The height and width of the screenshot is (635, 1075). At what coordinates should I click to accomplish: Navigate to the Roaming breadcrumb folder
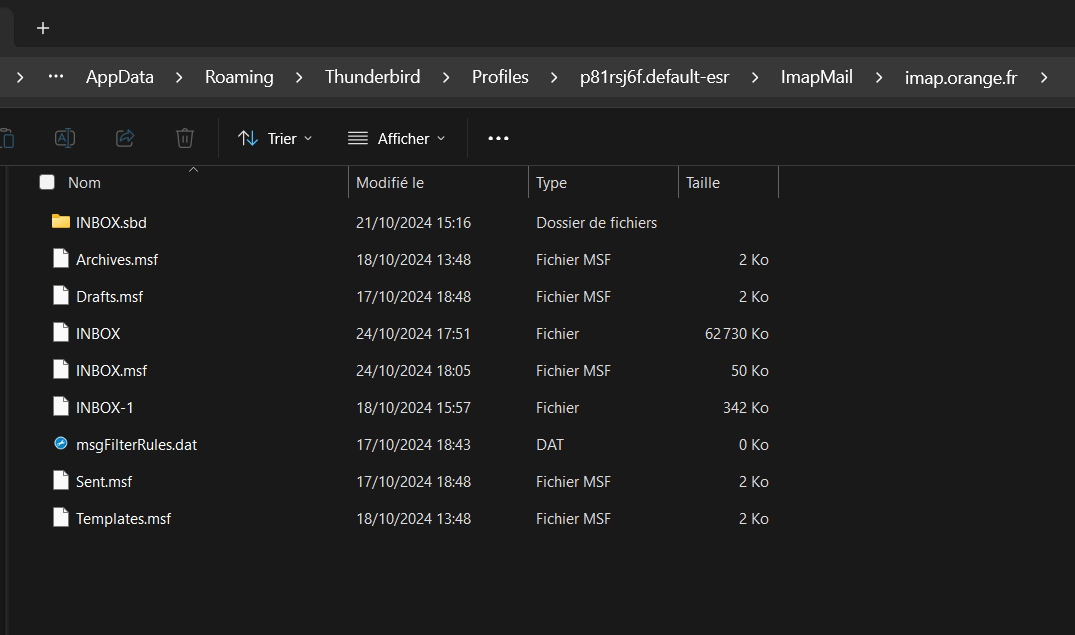tap(239, 77)
